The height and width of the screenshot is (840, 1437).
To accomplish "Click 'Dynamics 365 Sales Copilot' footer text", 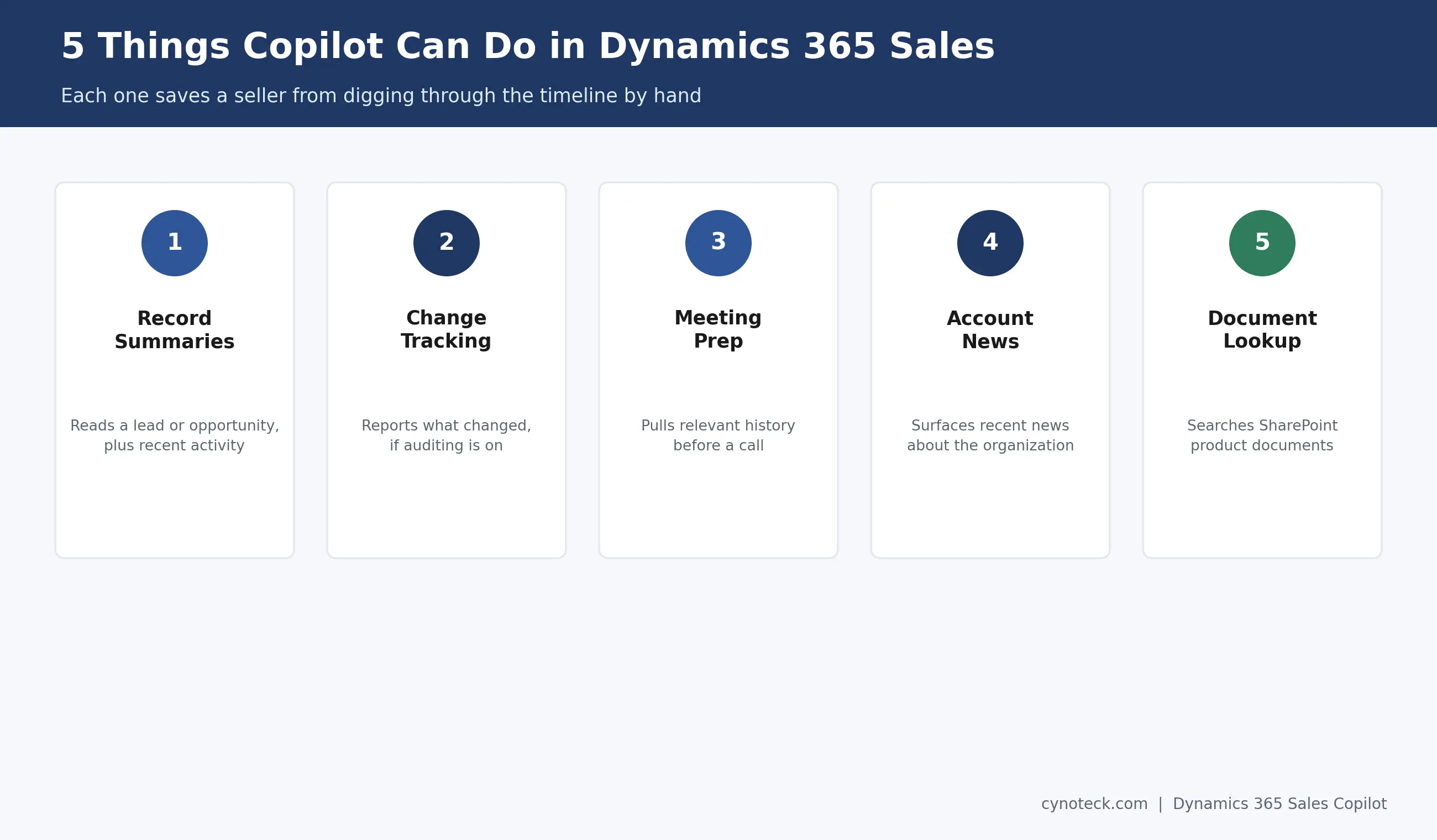I will (1279, 804).
